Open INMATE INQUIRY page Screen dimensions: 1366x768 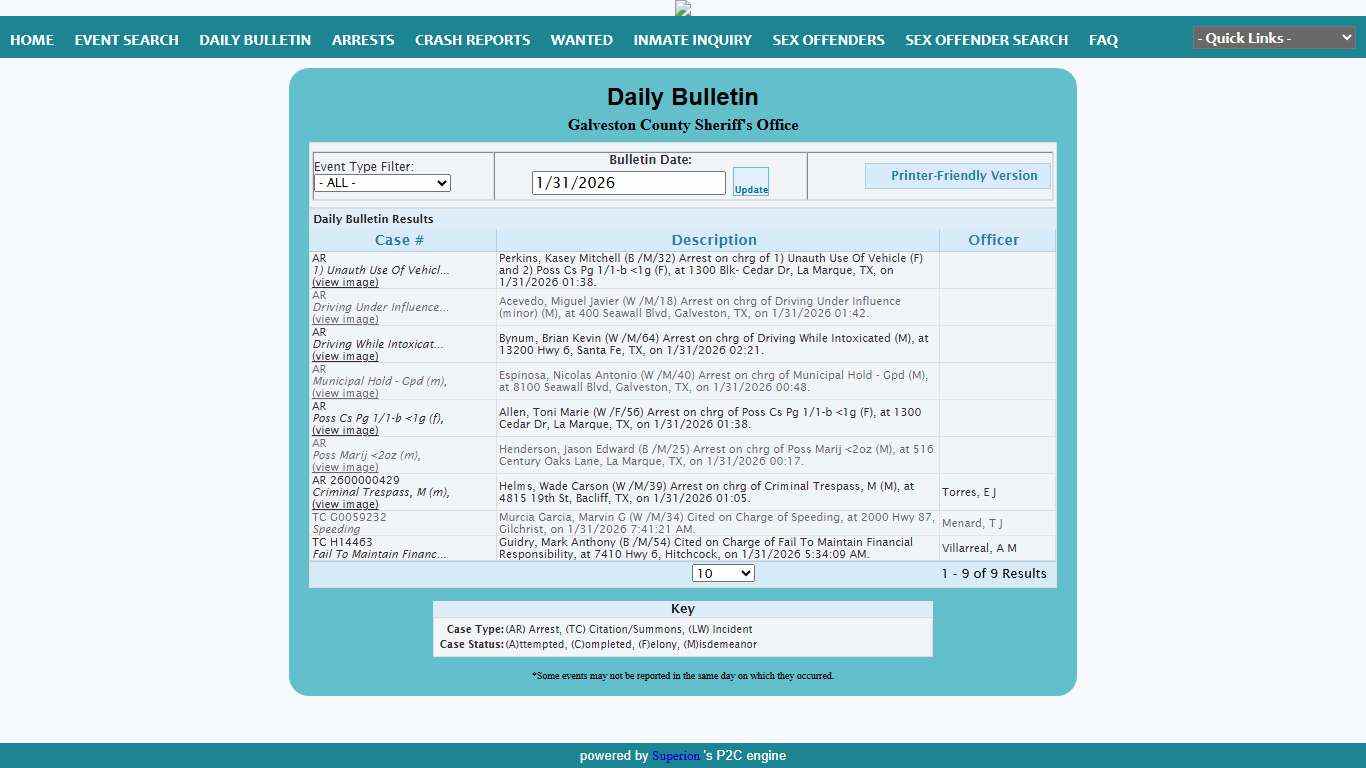pos(692,40)
